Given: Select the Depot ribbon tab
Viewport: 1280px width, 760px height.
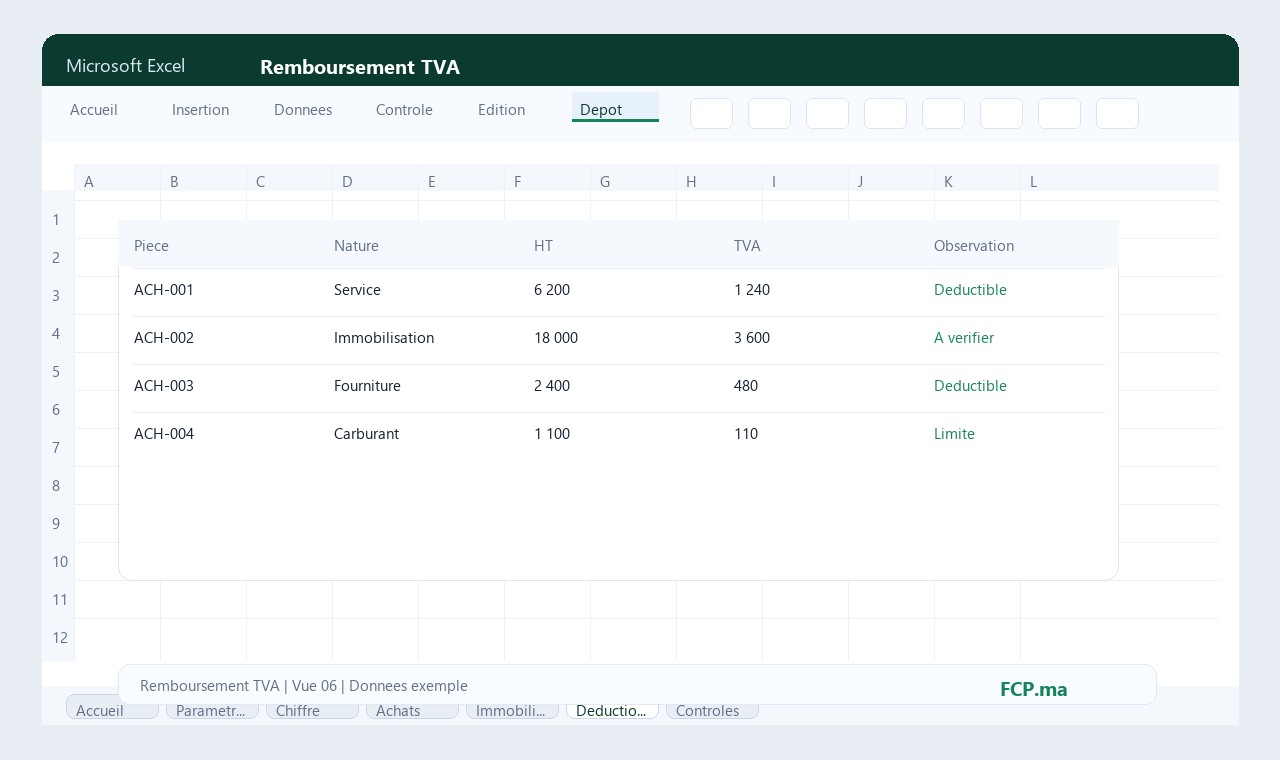Looking at the screenshot, I should click(615, 108).
